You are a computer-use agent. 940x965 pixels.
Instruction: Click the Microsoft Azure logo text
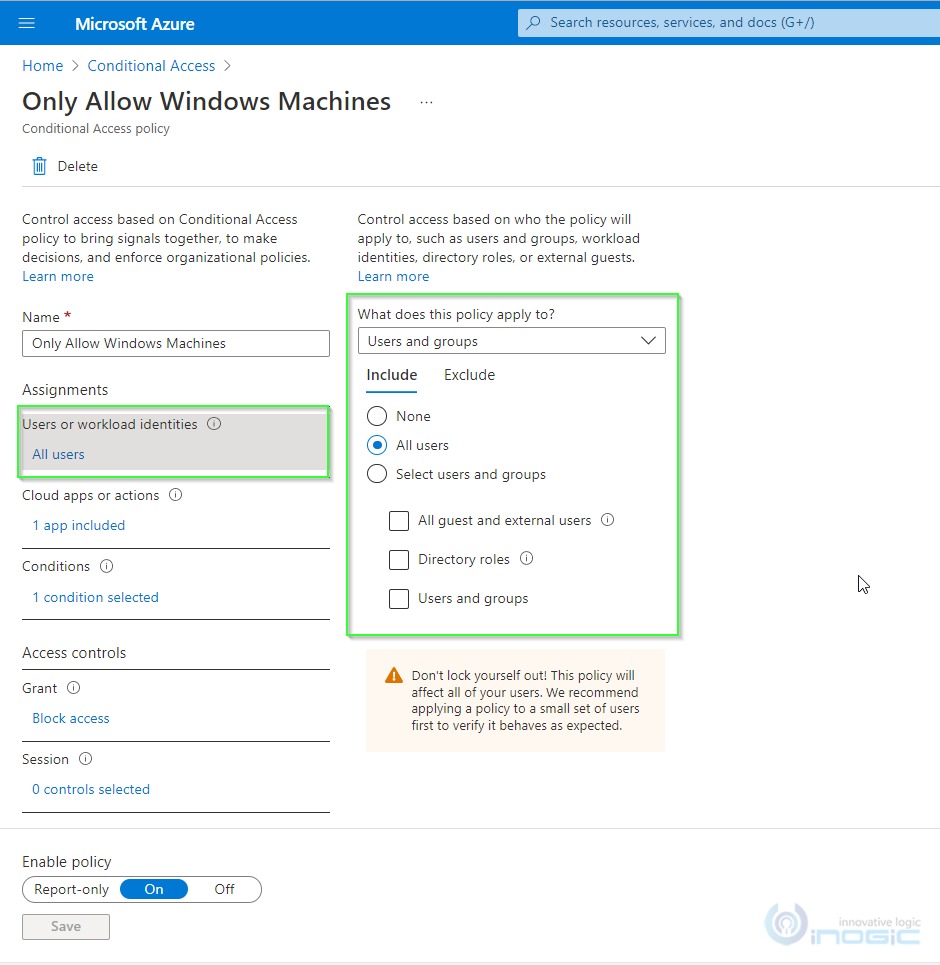(x=135, y=24)
